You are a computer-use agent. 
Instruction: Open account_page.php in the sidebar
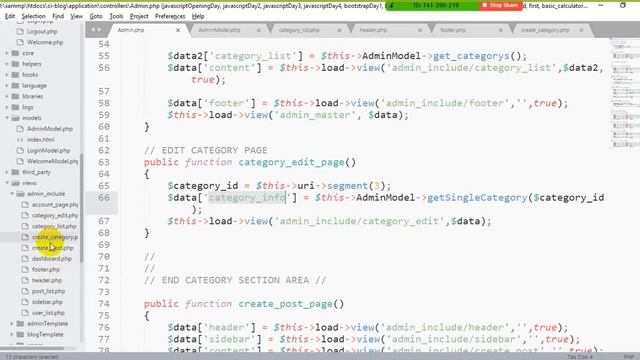click(55, 204)
